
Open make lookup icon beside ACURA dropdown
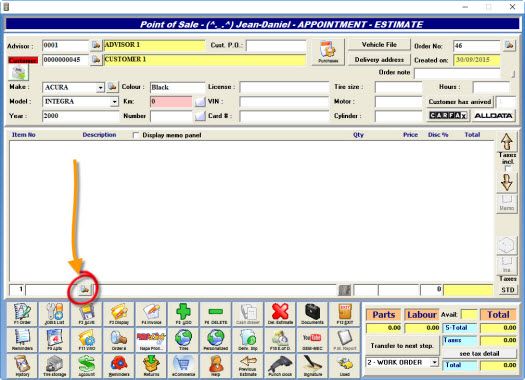[x=112, y=87]
